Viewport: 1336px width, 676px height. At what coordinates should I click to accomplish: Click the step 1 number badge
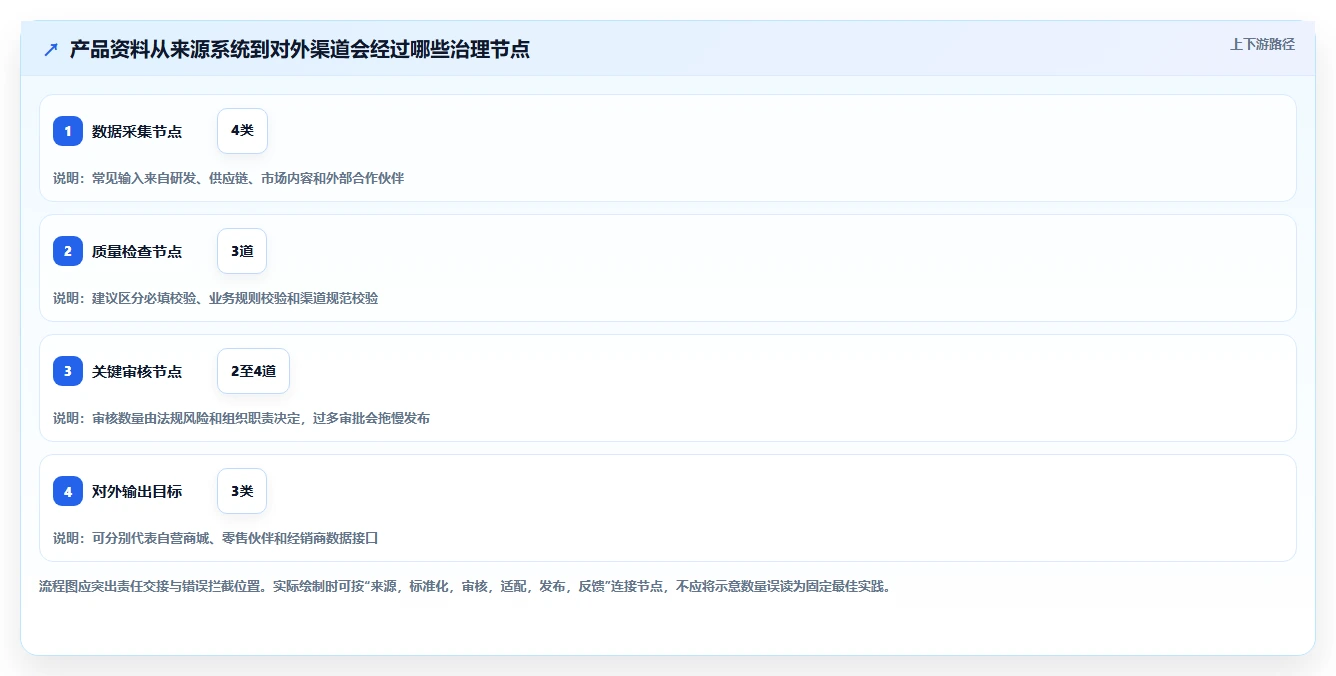[68, 131]
